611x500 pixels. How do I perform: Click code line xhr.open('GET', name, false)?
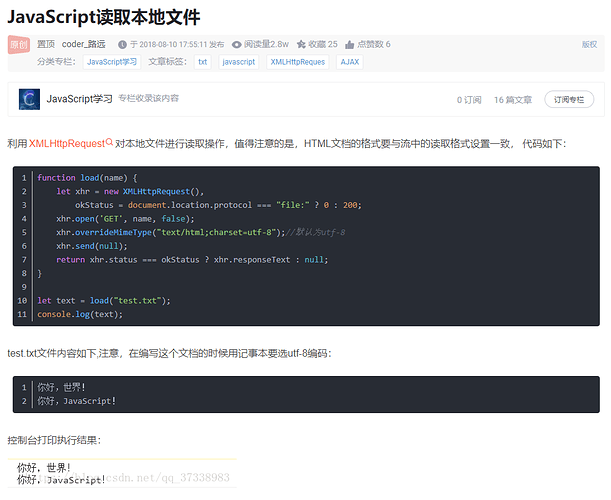[125, 219]
